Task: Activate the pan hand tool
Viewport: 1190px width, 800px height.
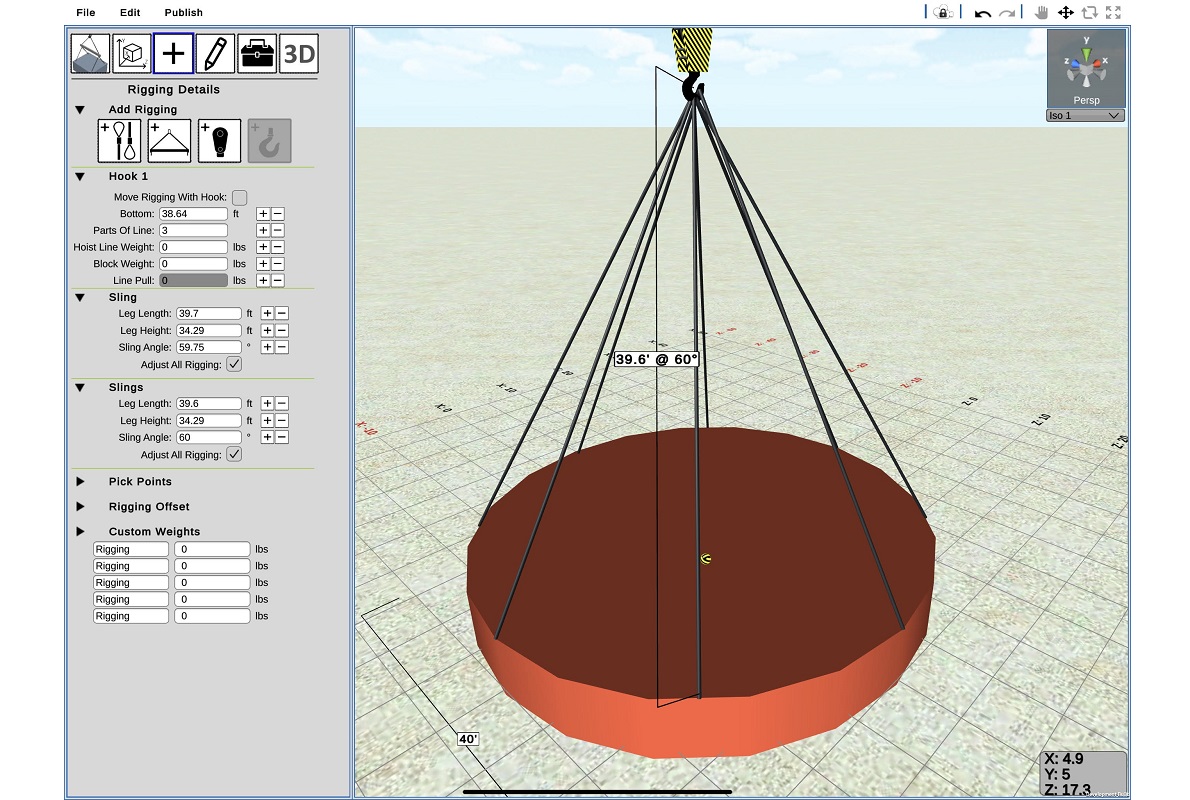Action: point(1042,13)
